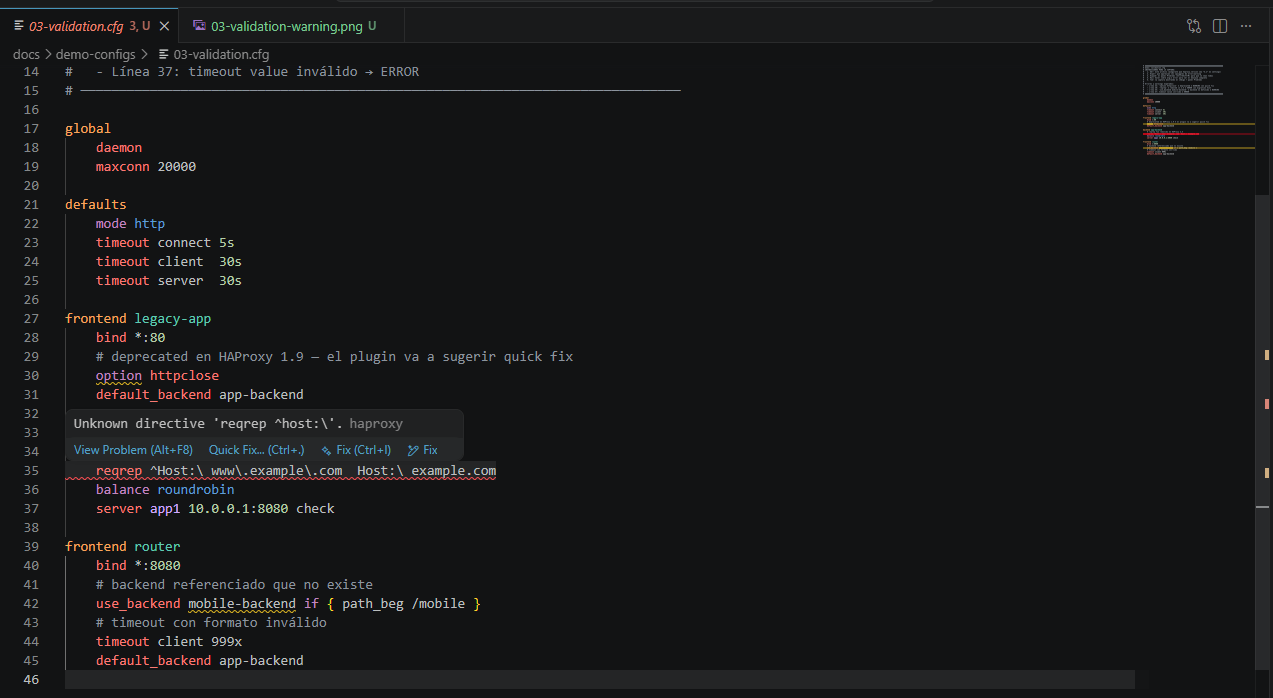The height and width of the screenshot is (698, 1273).
Task: Click the Open Changes icon in editor toolbar
Action: pos(1193,25)
